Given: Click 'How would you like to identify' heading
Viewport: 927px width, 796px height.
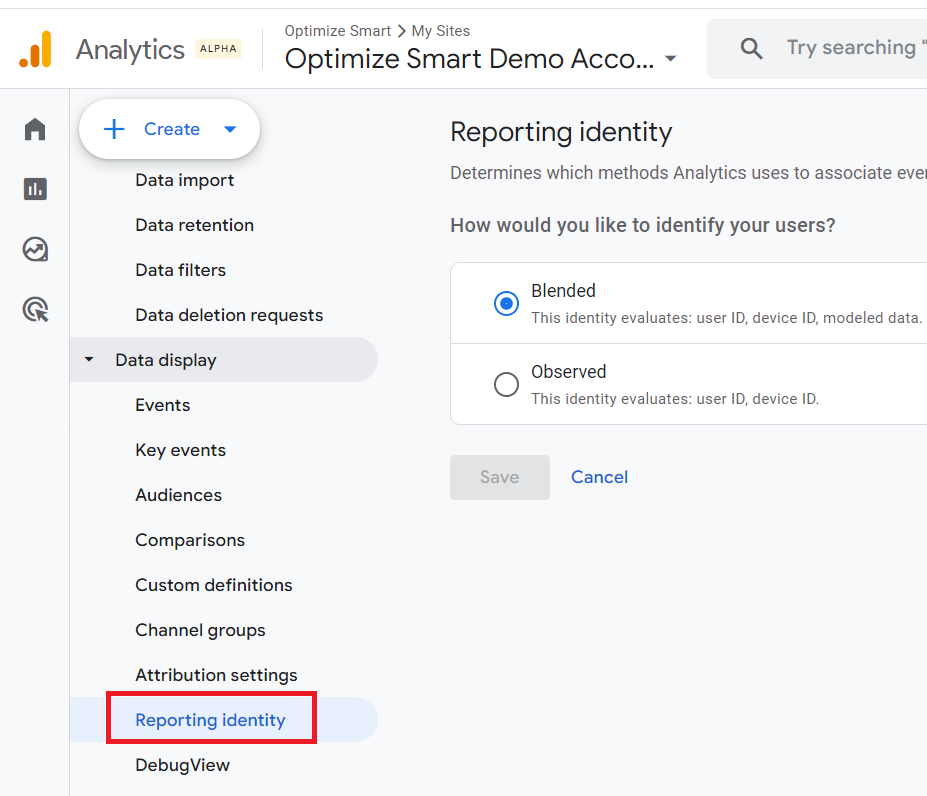Looking at the screenshot, I should click(x=643, y=225).
